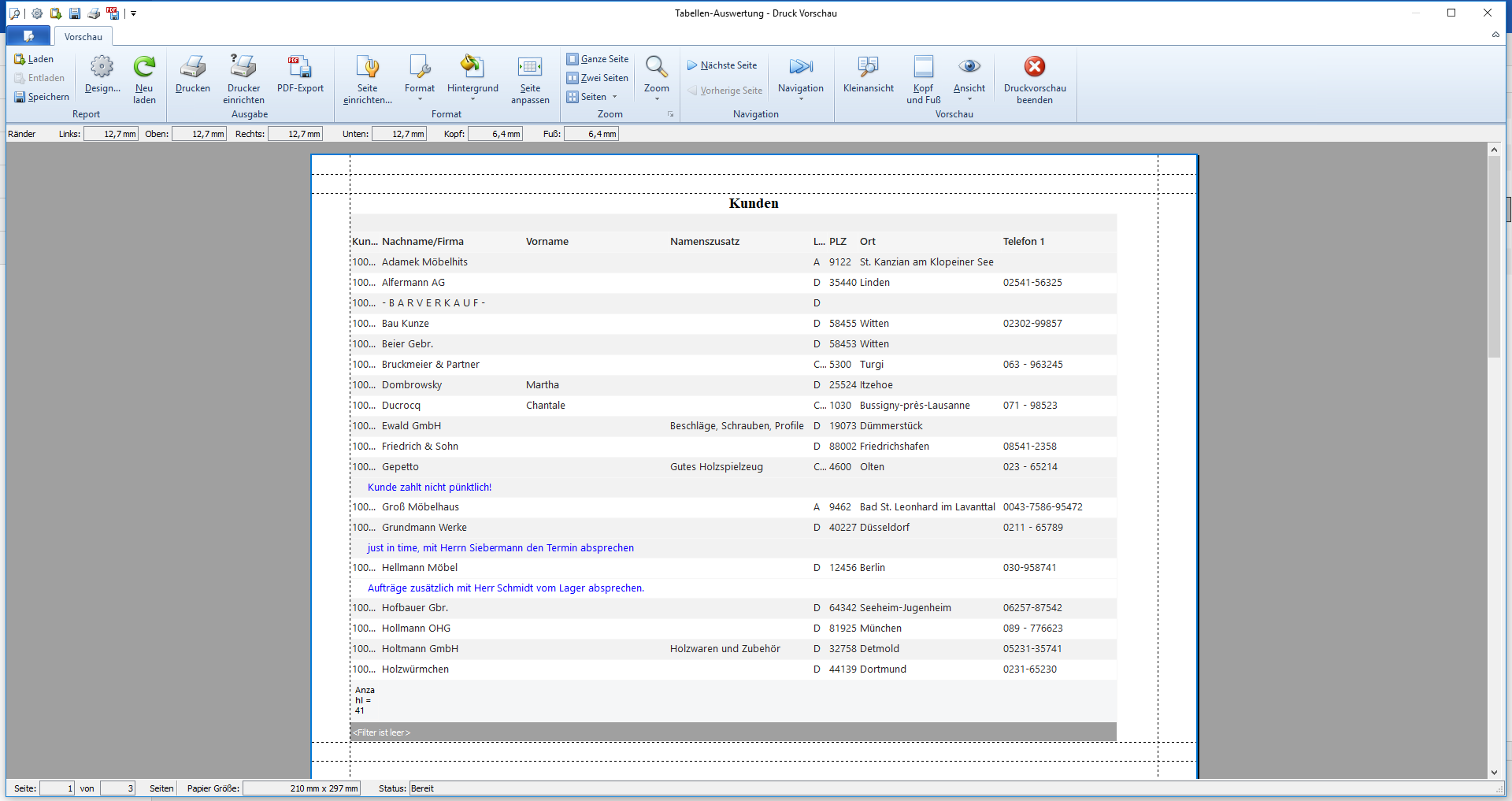
Task: Click the current page number field in the status bar
Action: tap(57, 788)
